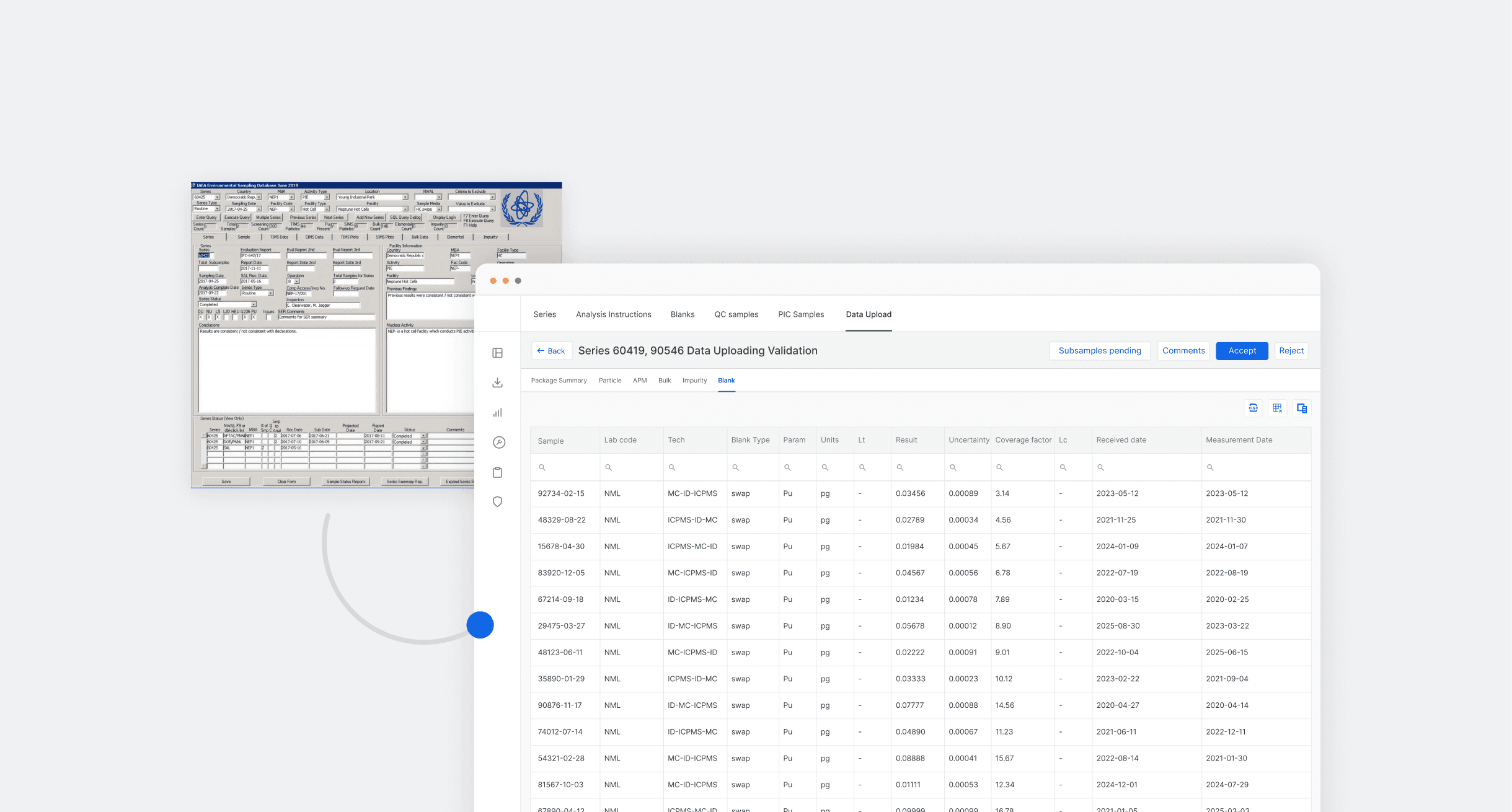The image size is (1512, 812).
Task: Open the column chooser icon
Action: tap(1301, 408)
